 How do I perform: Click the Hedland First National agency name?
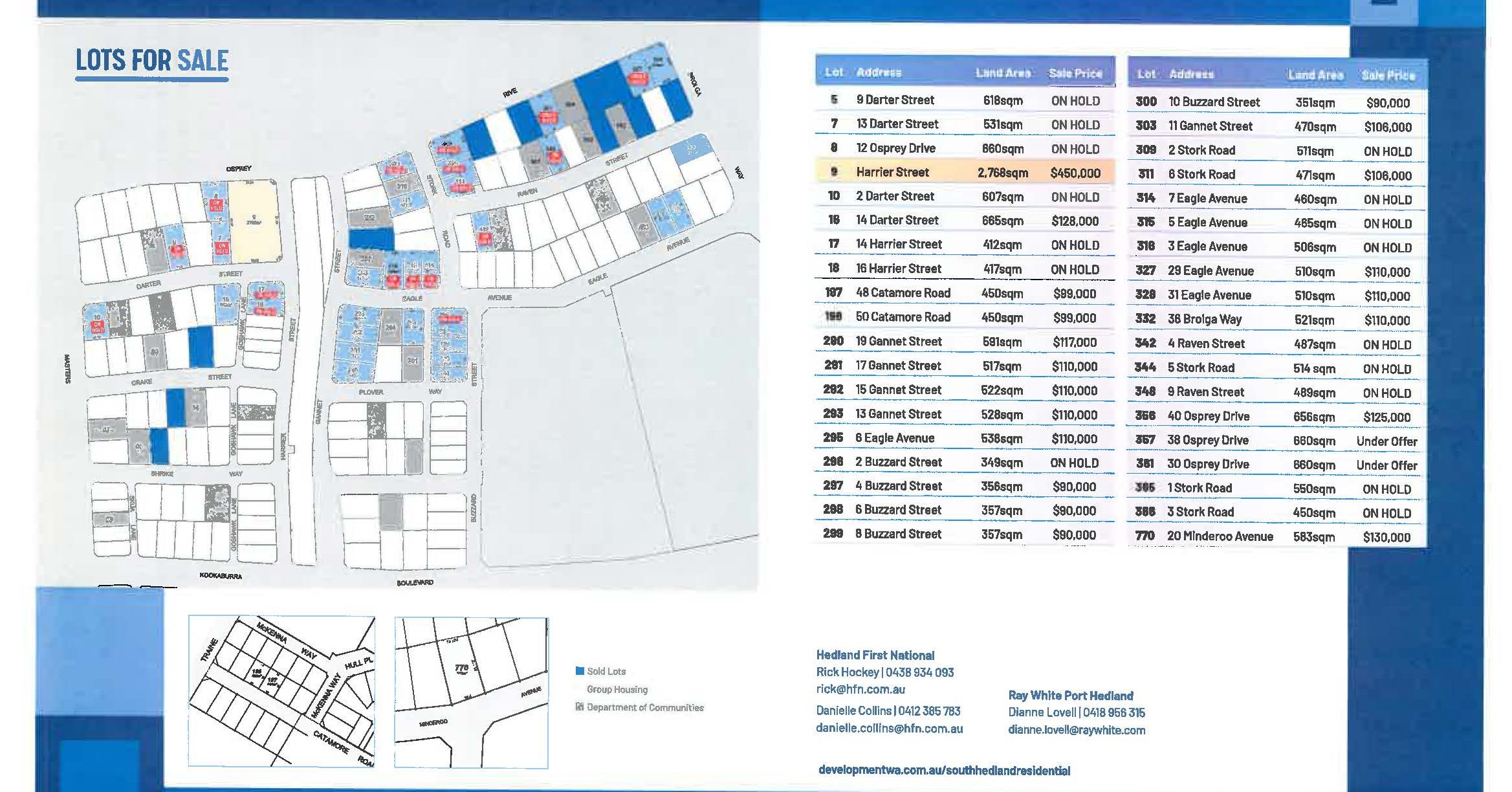[875, 655]
